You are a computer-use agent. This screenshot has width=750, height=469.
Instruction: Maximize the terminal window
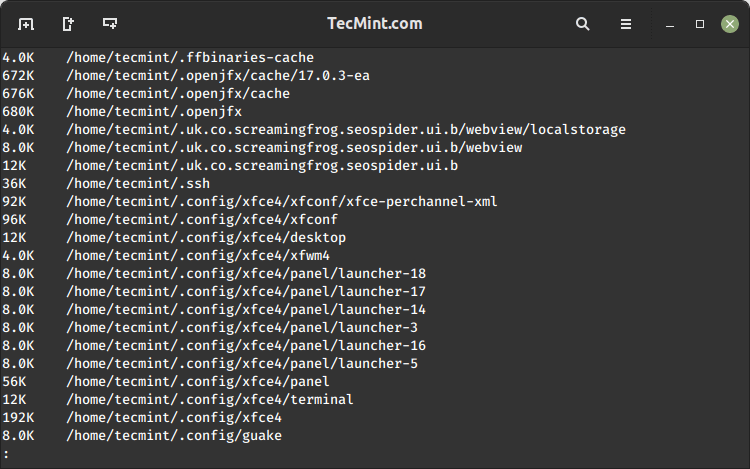700,23
